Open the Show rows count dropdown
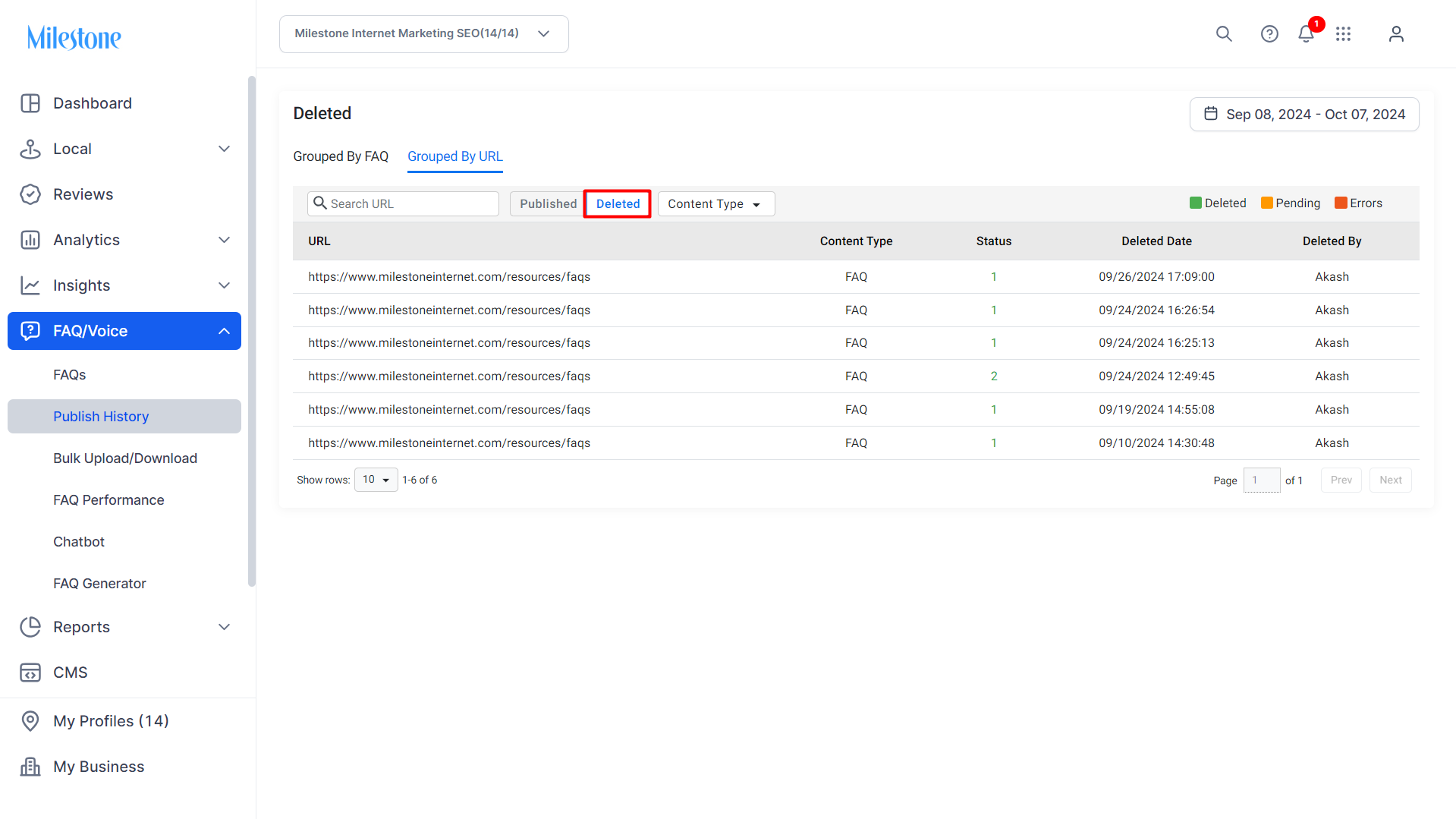Screen dimensions: 1456x819 [376, 480]
